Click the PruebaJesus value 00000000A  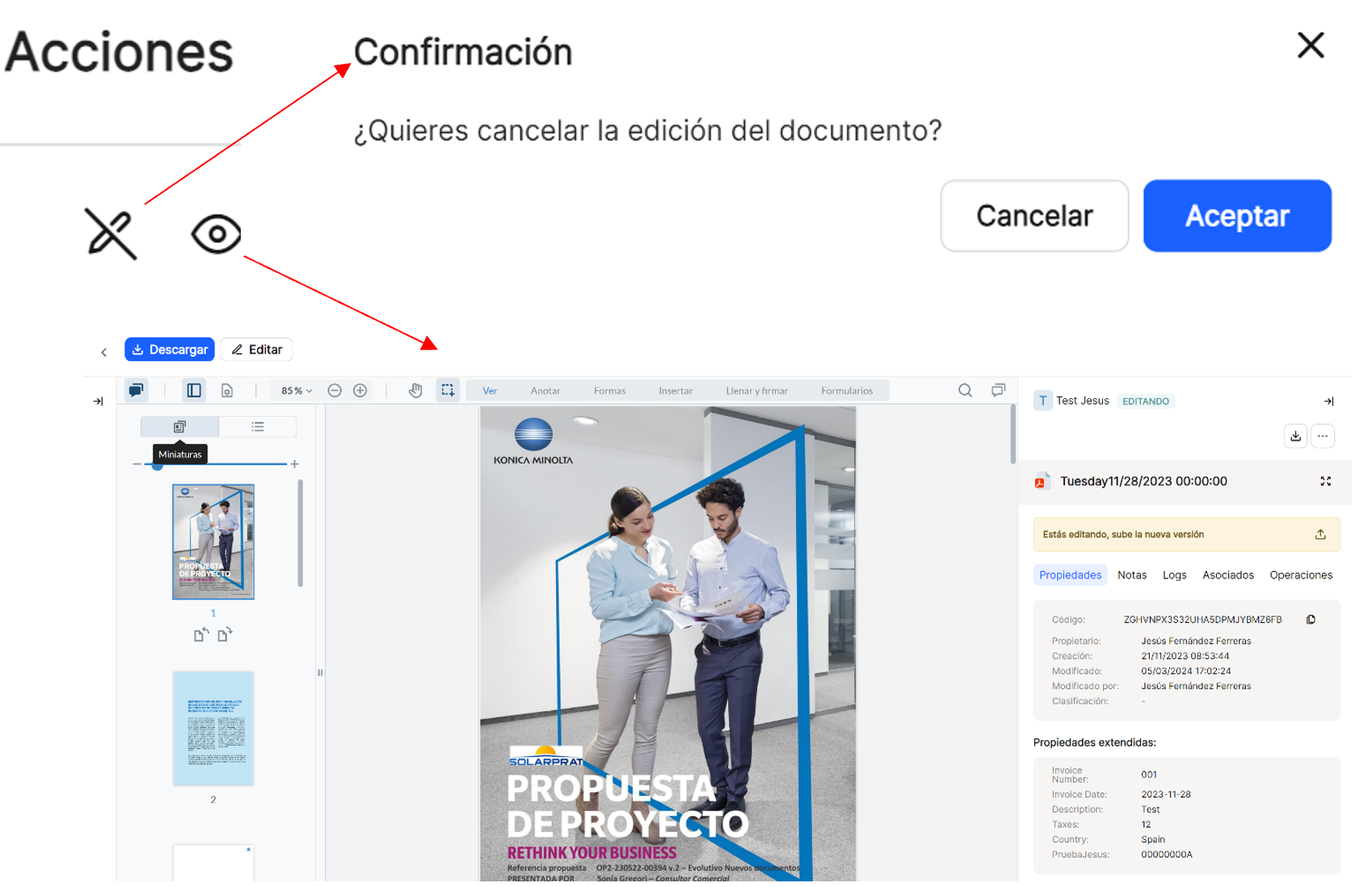[1166, 855]
